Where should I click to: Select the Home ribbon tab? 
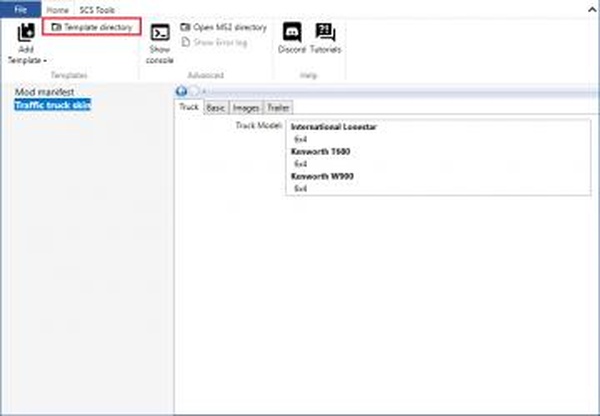[x=58, y=9]
